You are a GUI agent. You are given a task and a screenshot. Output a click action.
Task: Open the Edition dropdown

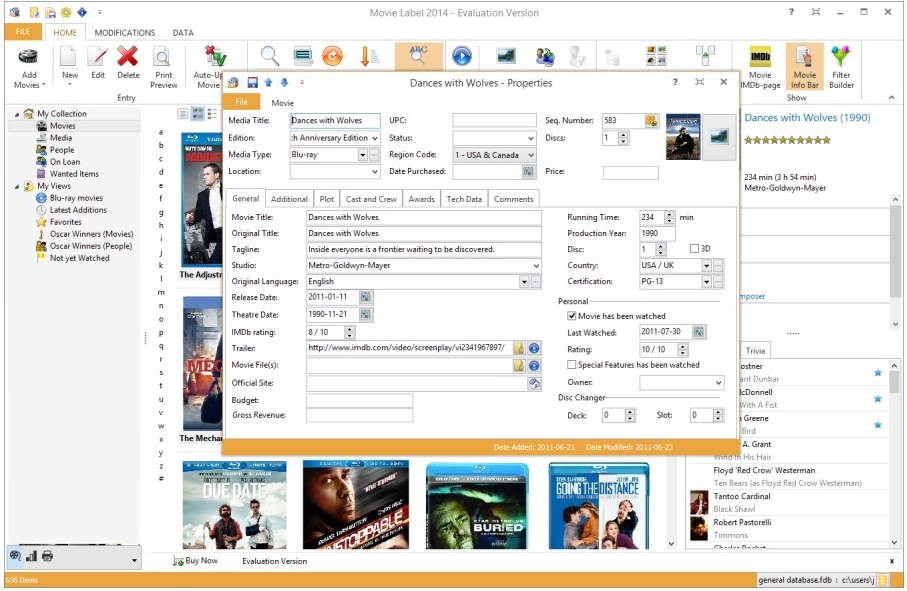tap(375, 138)
